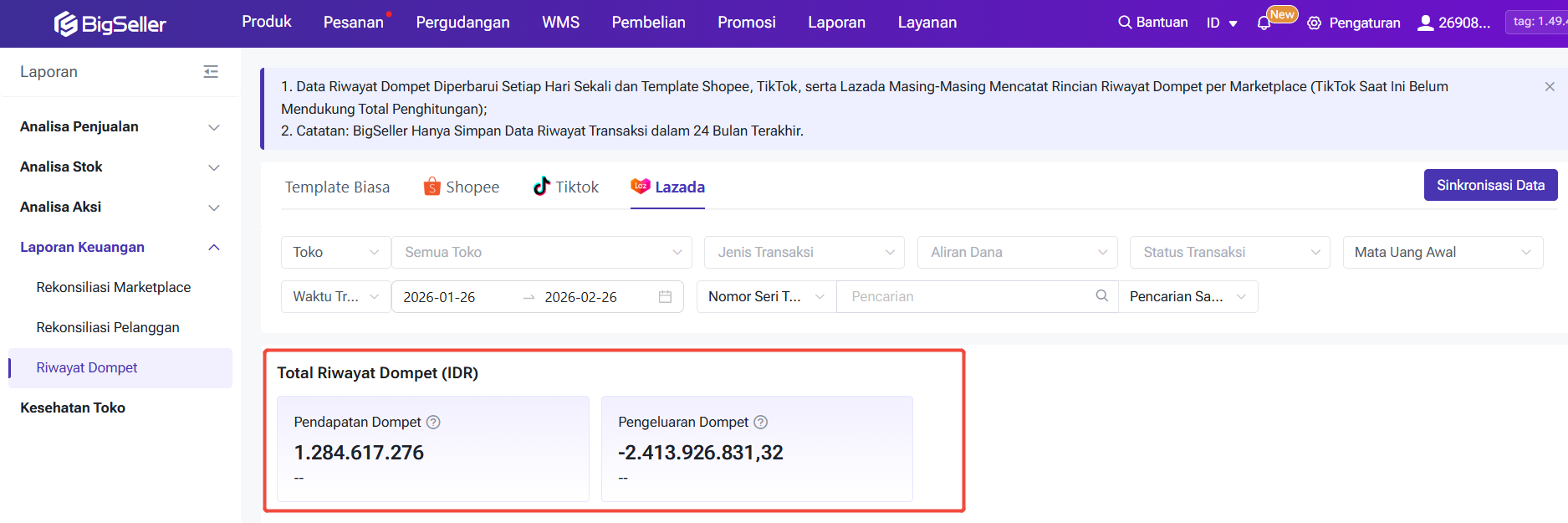Click the Pengeluaran Dompet help icon

(x=760, y=423)
